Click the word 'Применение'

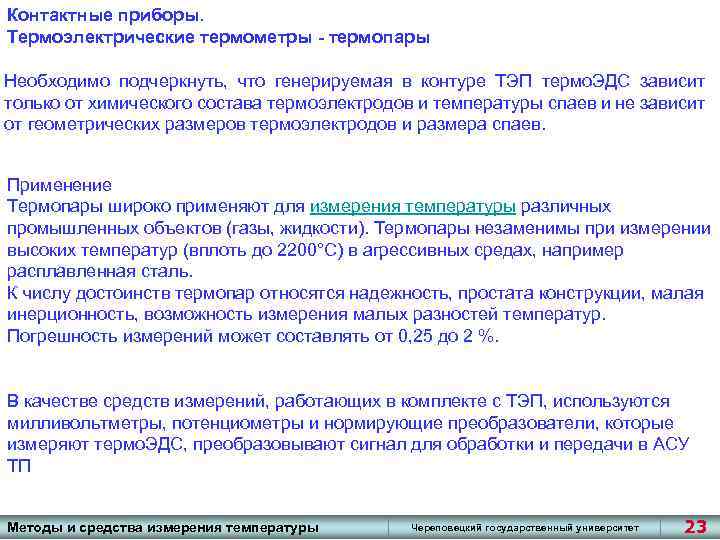[59, 185]
